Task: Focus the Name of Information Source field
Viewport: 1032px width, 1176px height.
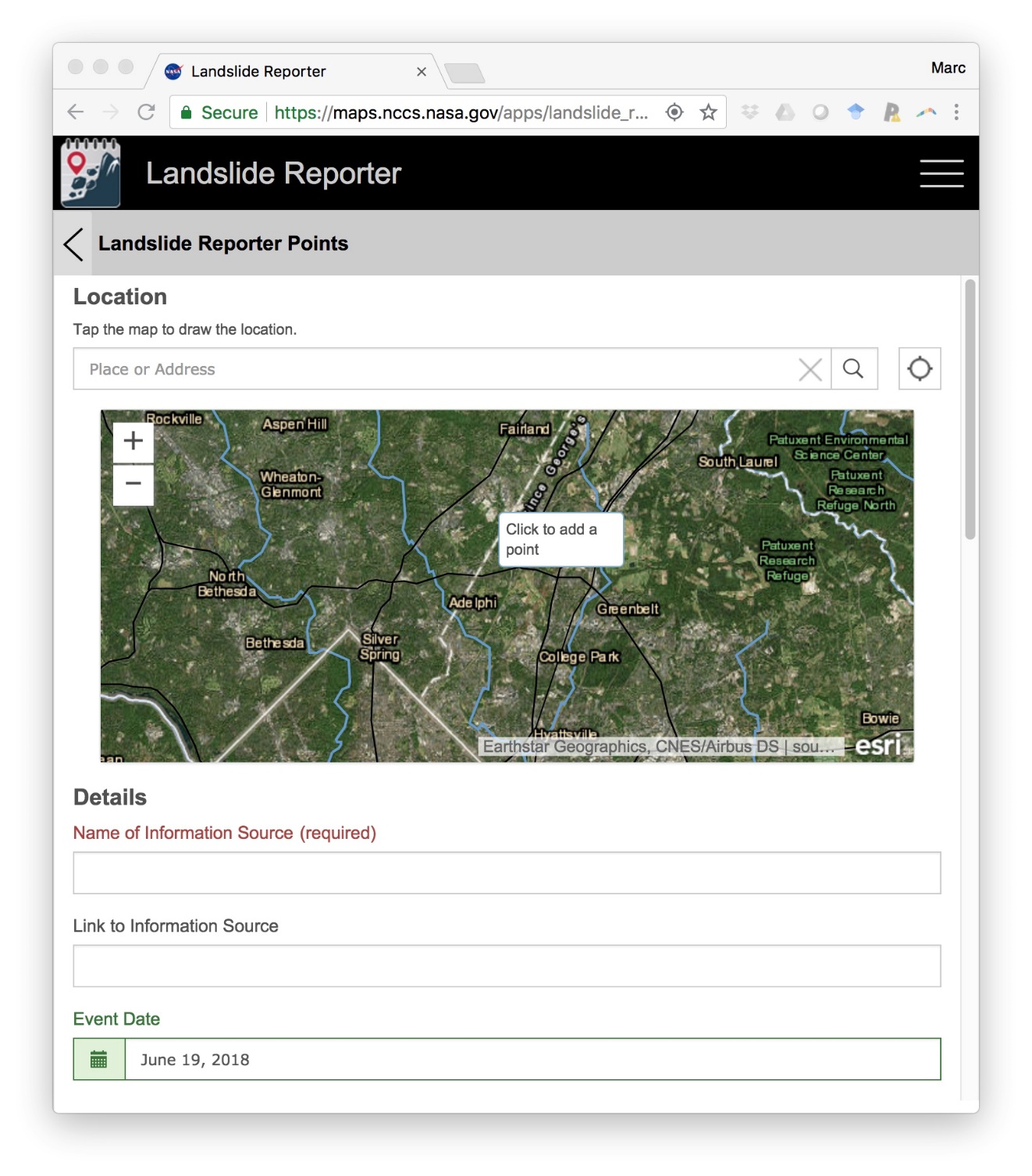Action: (507, 872)
